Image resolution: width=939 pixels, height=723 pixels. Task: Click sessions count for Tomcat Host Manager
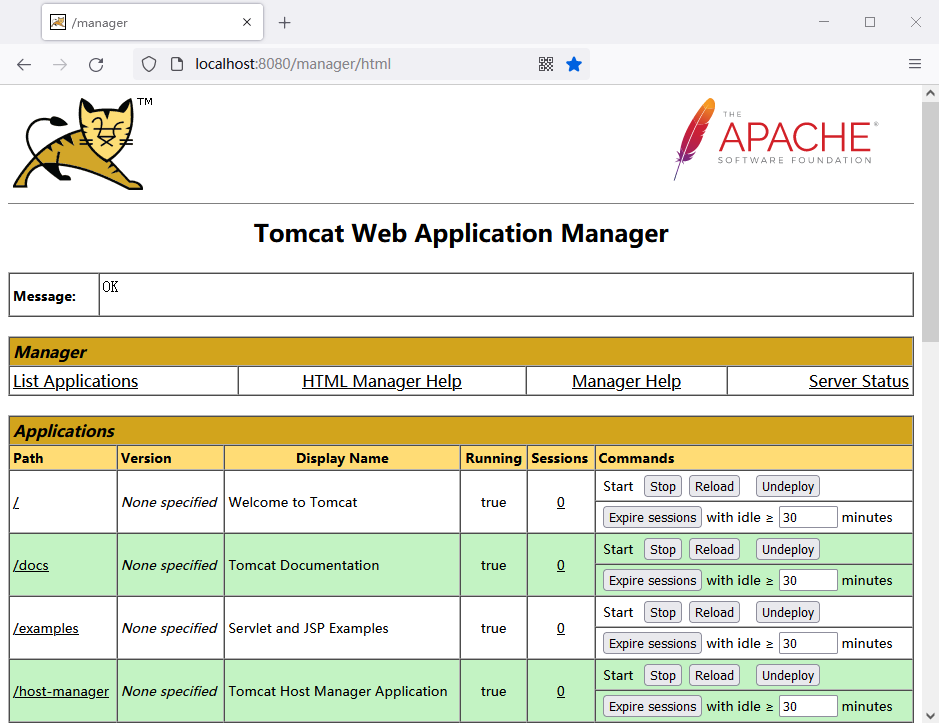tap(561, 691)
